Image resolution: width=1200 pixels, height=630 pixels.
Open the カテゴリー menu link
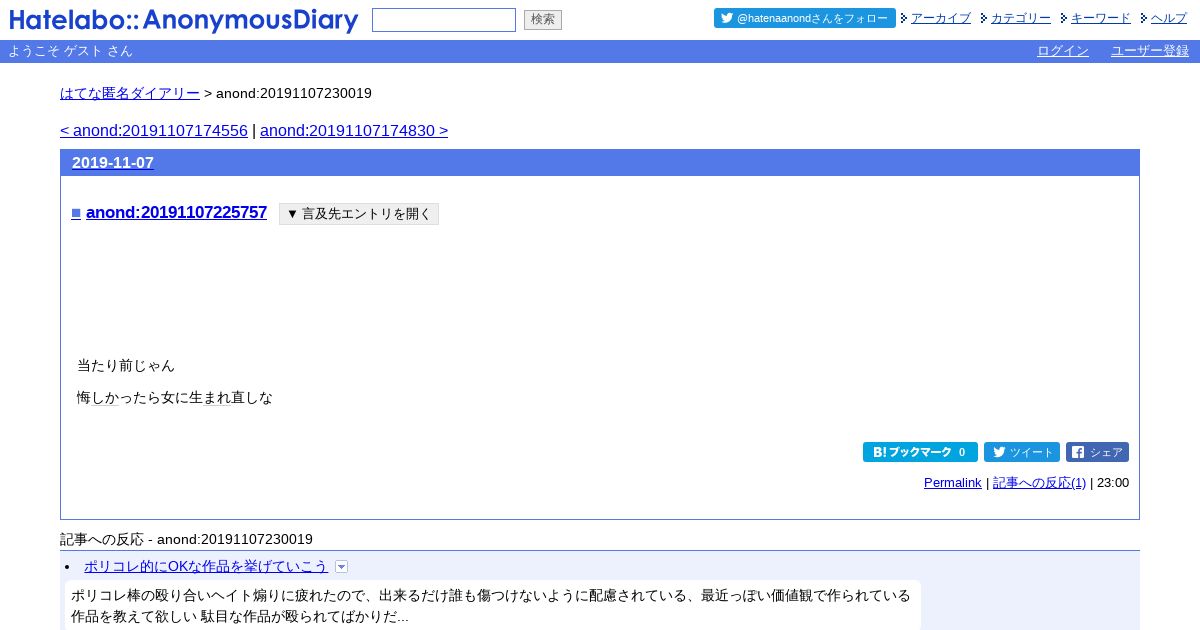coord(1021,18)
